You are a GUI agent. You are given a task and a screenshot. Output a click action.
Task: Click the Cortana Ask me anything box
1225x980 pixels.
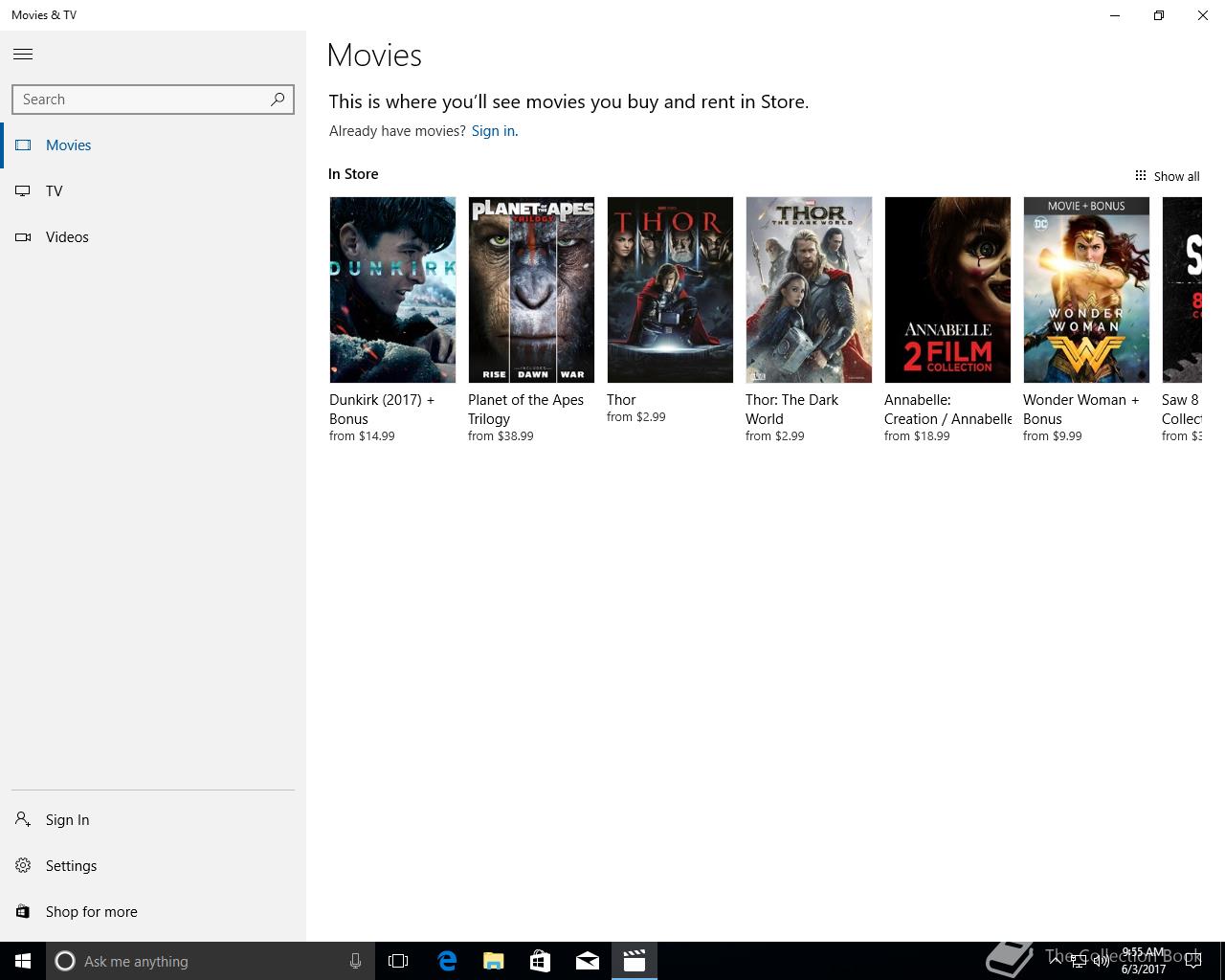210,961
